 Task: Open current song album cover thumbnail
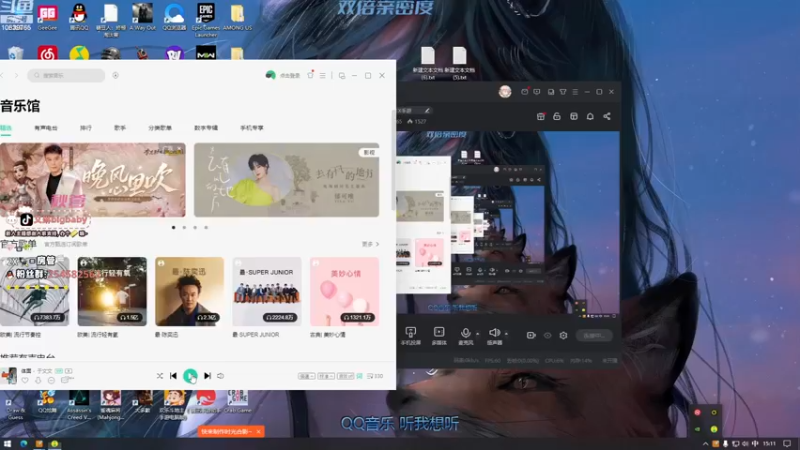(9, 376)
